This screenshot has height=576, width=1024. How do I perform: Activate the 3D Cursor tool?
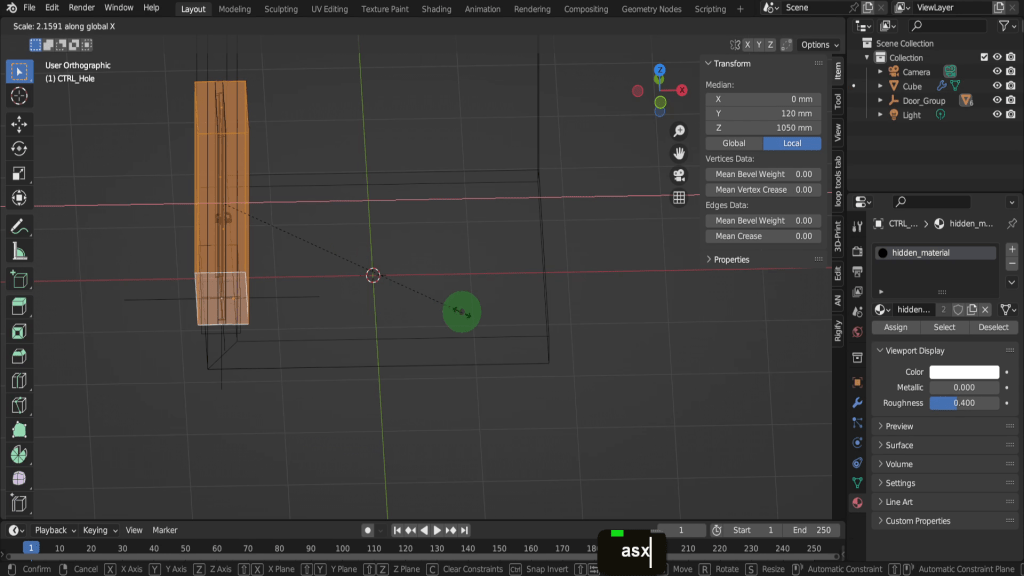(x=18, y=96)
